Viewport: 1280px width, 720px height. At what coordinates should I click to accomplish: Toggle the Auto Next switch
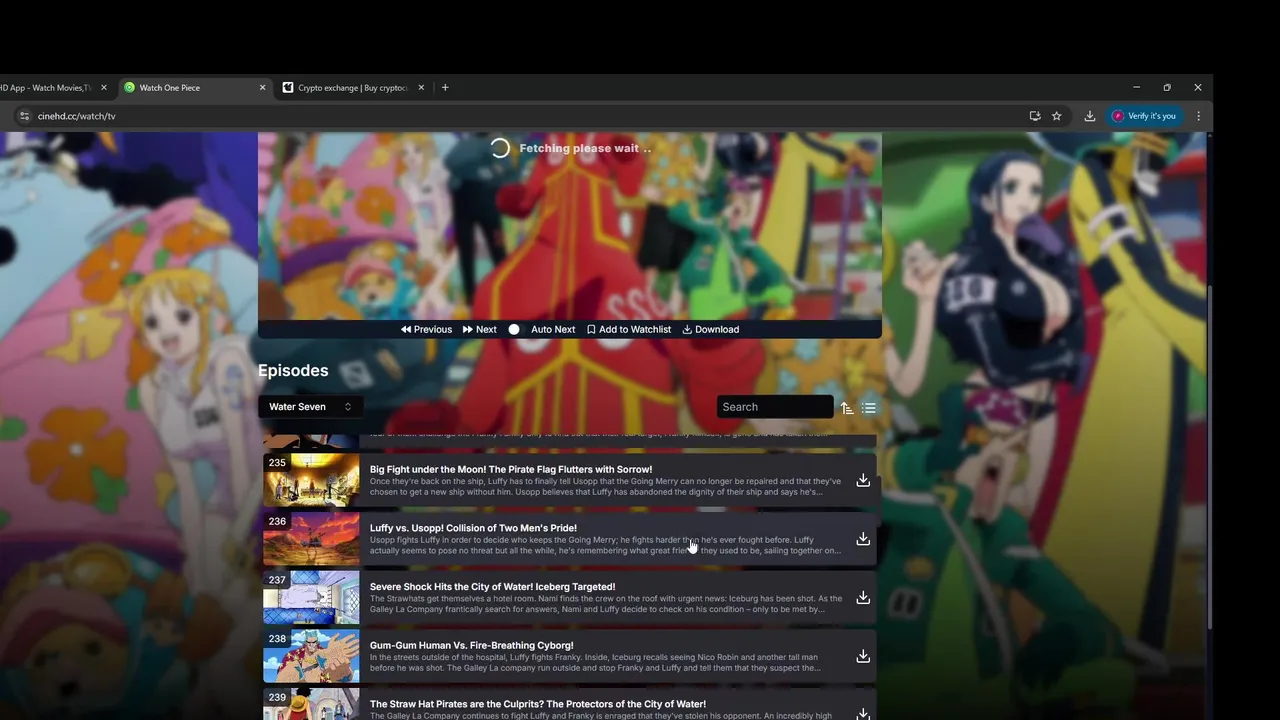pos(514,329)
